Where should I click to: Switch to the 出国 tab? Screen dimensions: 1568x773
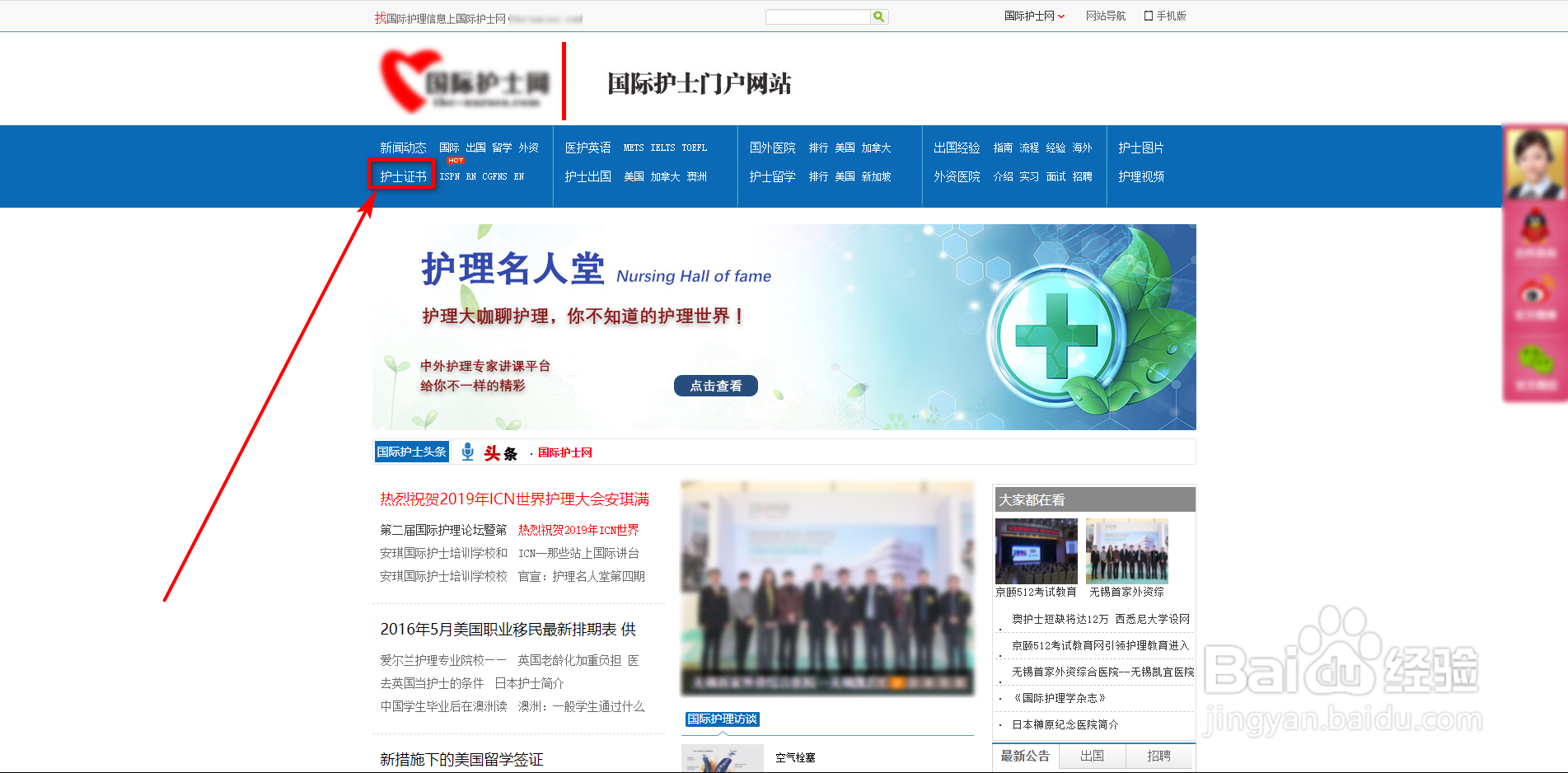pos(1092,756)
